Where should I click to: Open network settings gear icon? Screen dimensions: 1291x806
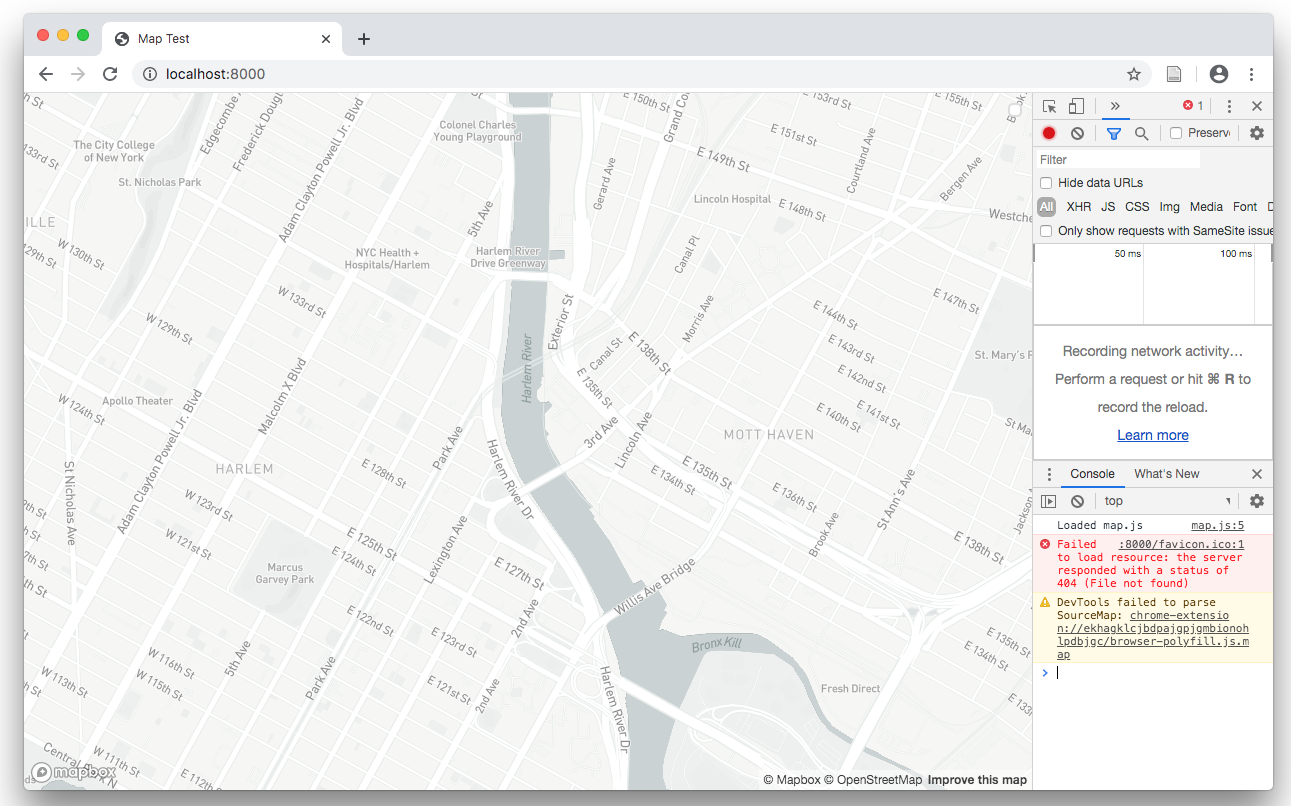tap(1257, 133)
